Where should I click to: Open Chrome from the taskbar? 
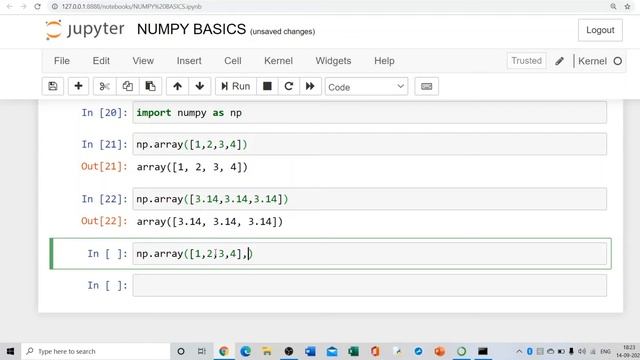[224, 351]
